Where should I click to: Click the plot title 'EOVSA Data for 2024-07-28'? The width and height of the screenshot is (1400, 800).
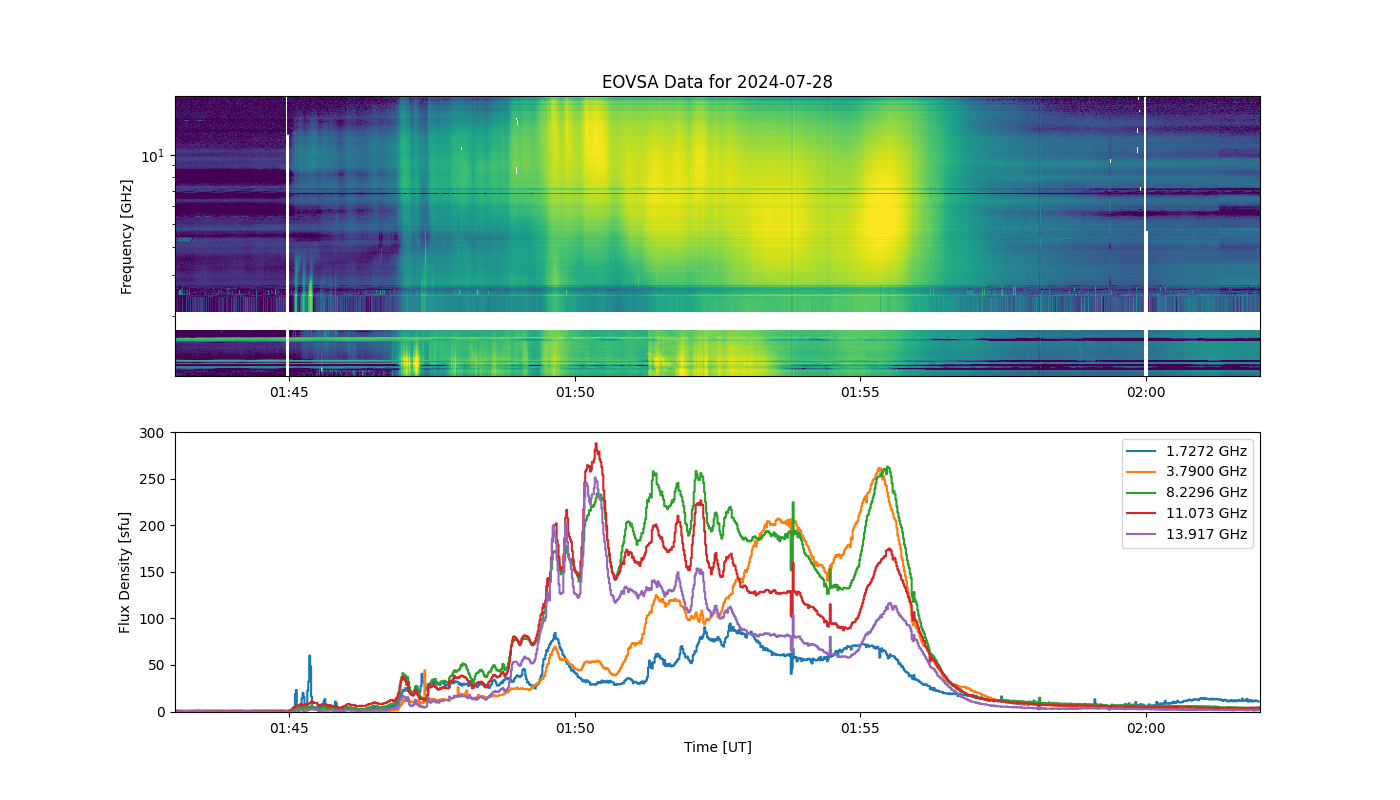tap(717, 82)
